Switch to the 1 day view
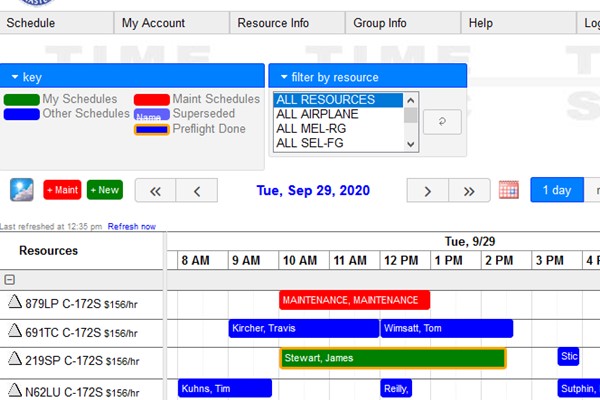 pyautogui.click(x=555, y=190)
